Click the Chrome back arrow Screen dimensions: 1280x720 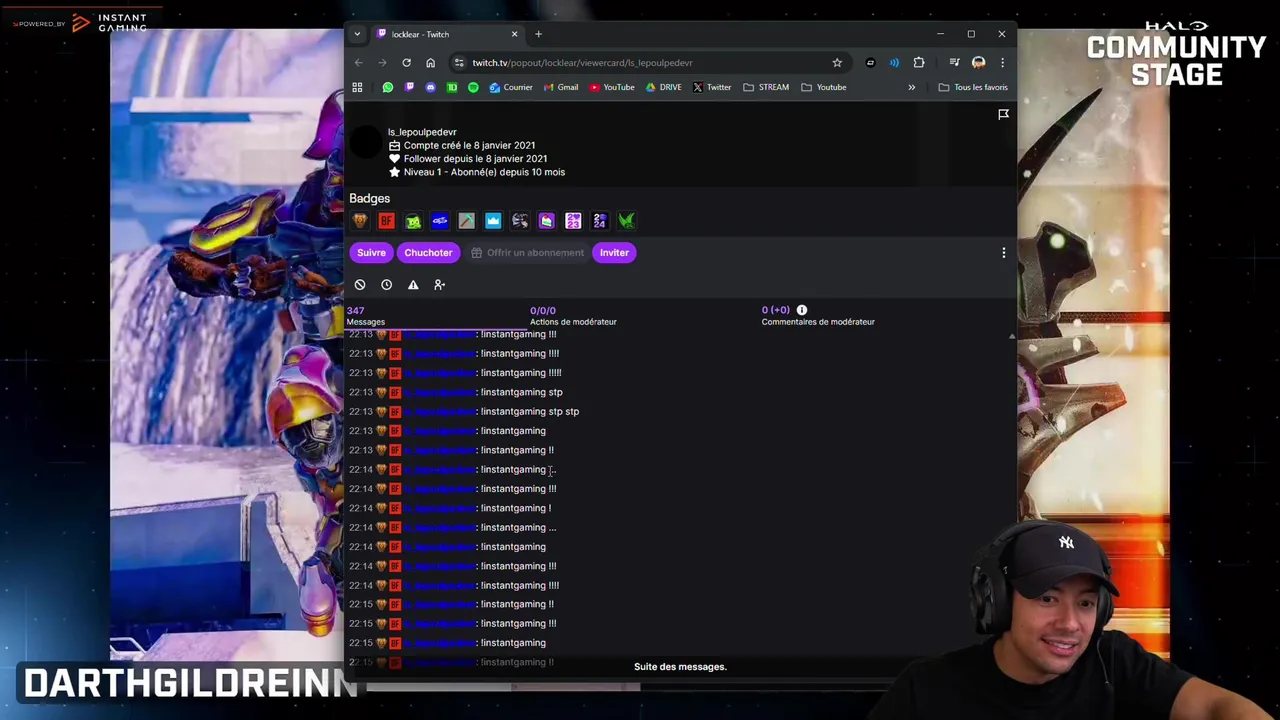359,63
